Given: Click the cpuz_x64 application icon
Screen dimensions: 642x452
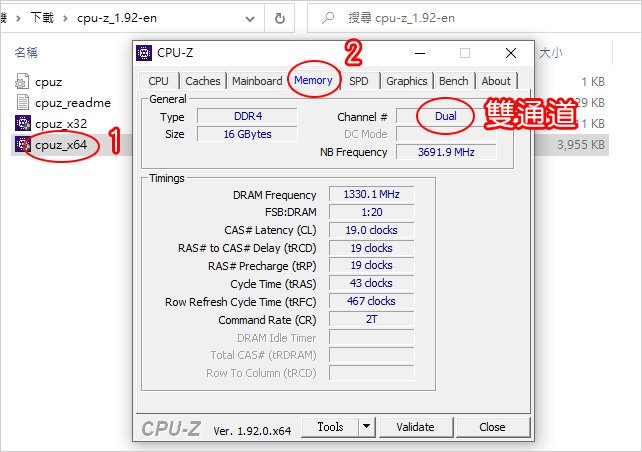Looking at the screenshot, I should tap(23, 144).
